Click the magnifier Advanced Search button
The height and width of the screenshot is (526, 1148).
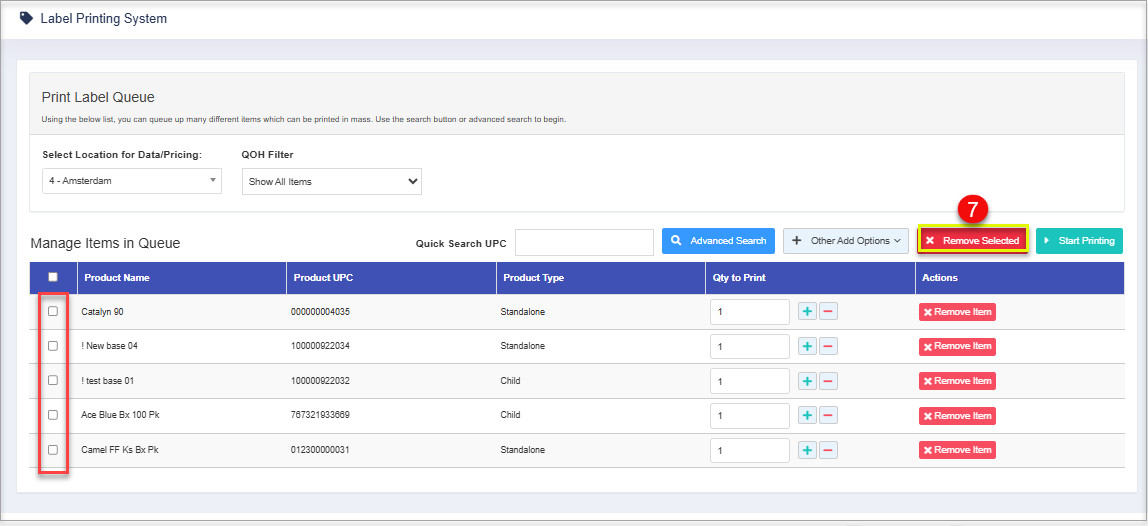pos(718,241)
